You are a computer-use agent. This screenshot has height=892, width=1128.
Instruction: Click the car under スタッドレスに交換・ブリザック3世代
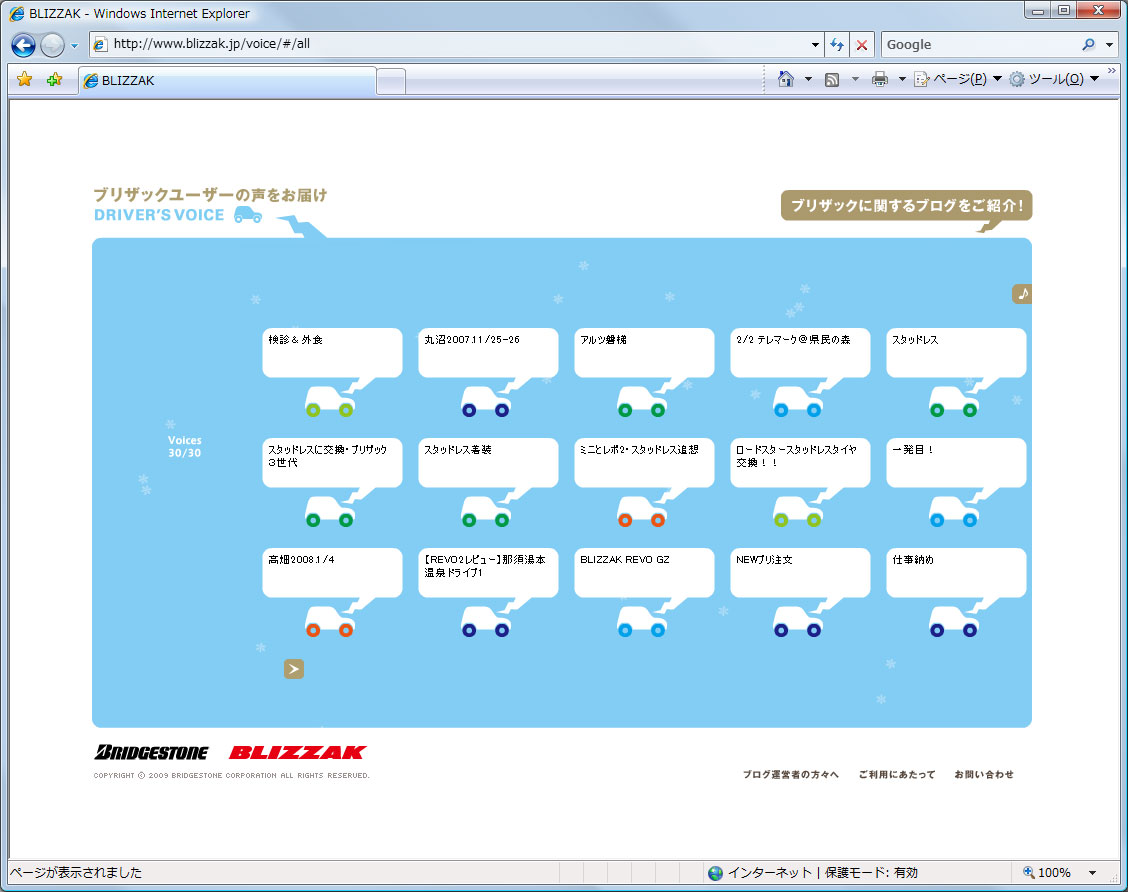click(329, 511)
